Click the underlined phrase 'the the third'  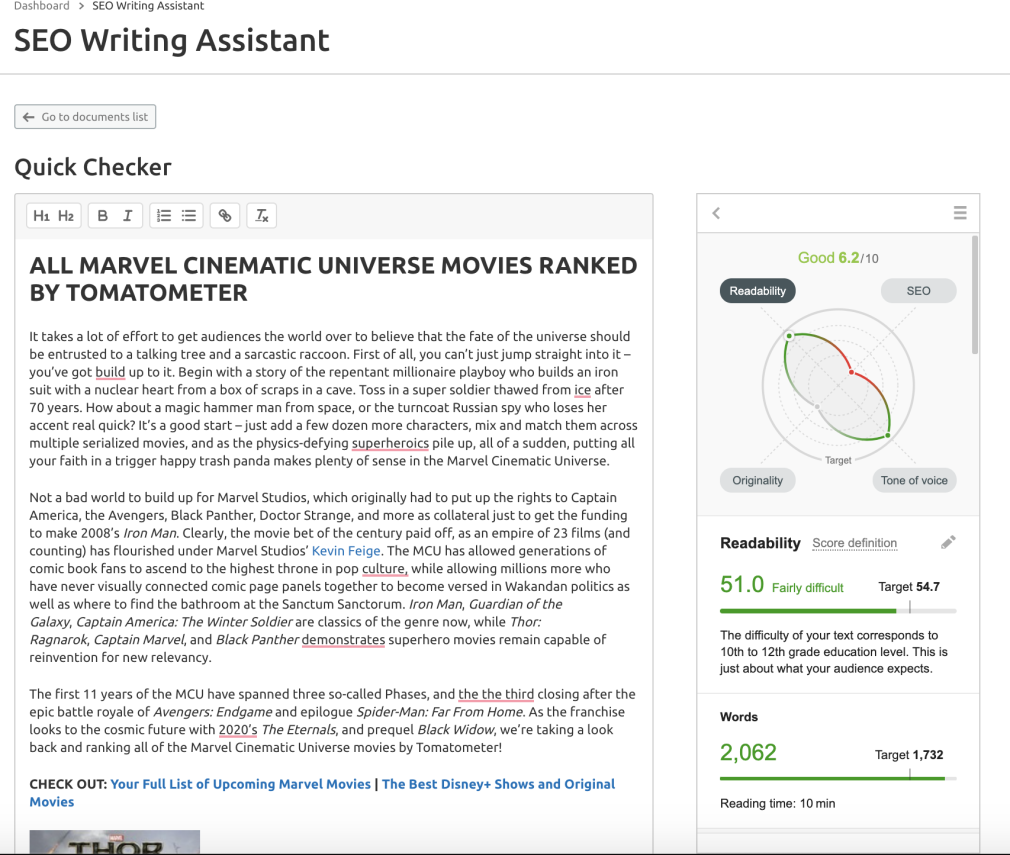coord(496,695)
